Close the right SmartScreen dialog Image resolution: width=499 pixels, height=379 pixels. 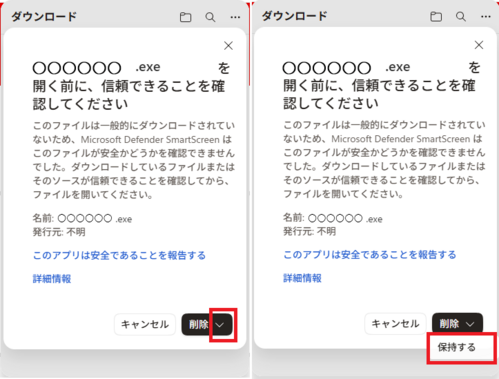[479, 45]
